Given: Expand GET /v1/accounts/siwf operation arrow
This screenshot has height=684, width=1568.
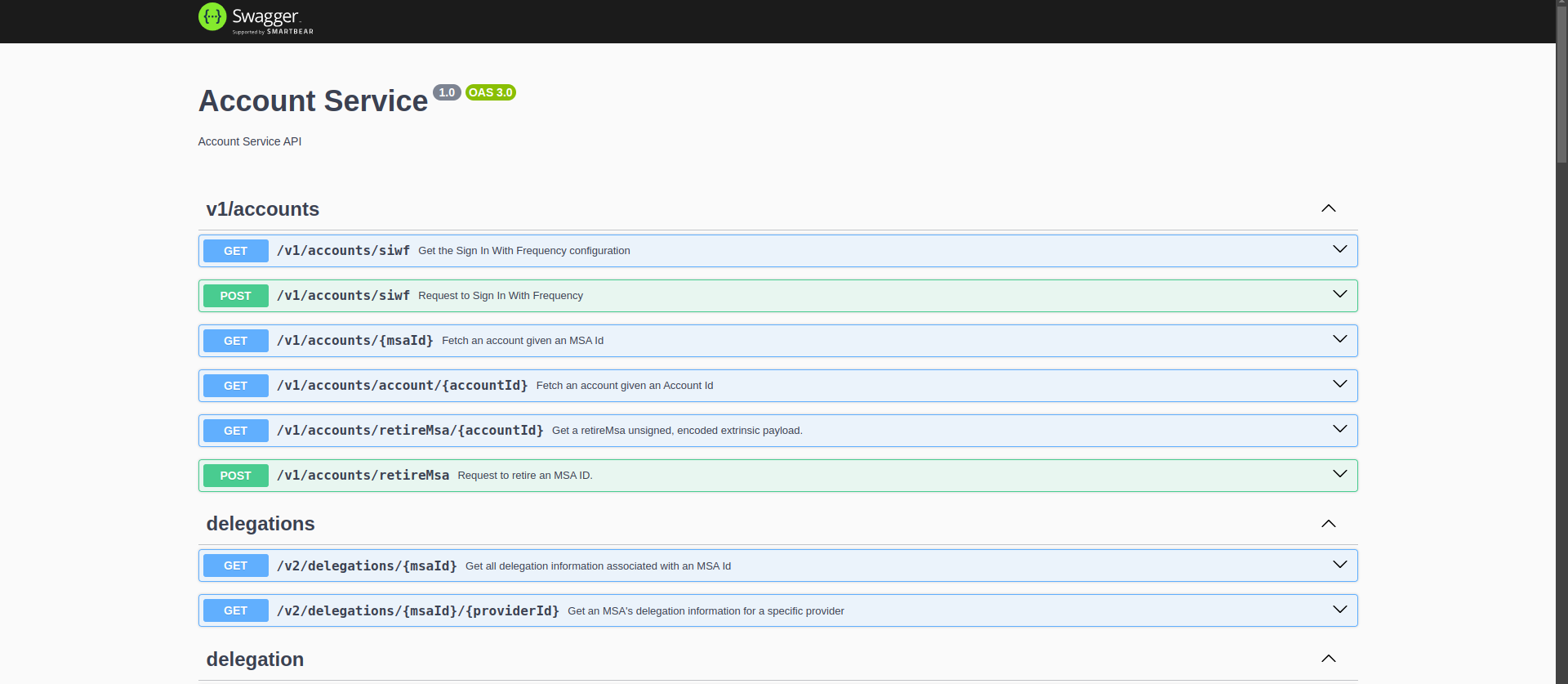Looking at the screenshot, I should [1340, 249].
